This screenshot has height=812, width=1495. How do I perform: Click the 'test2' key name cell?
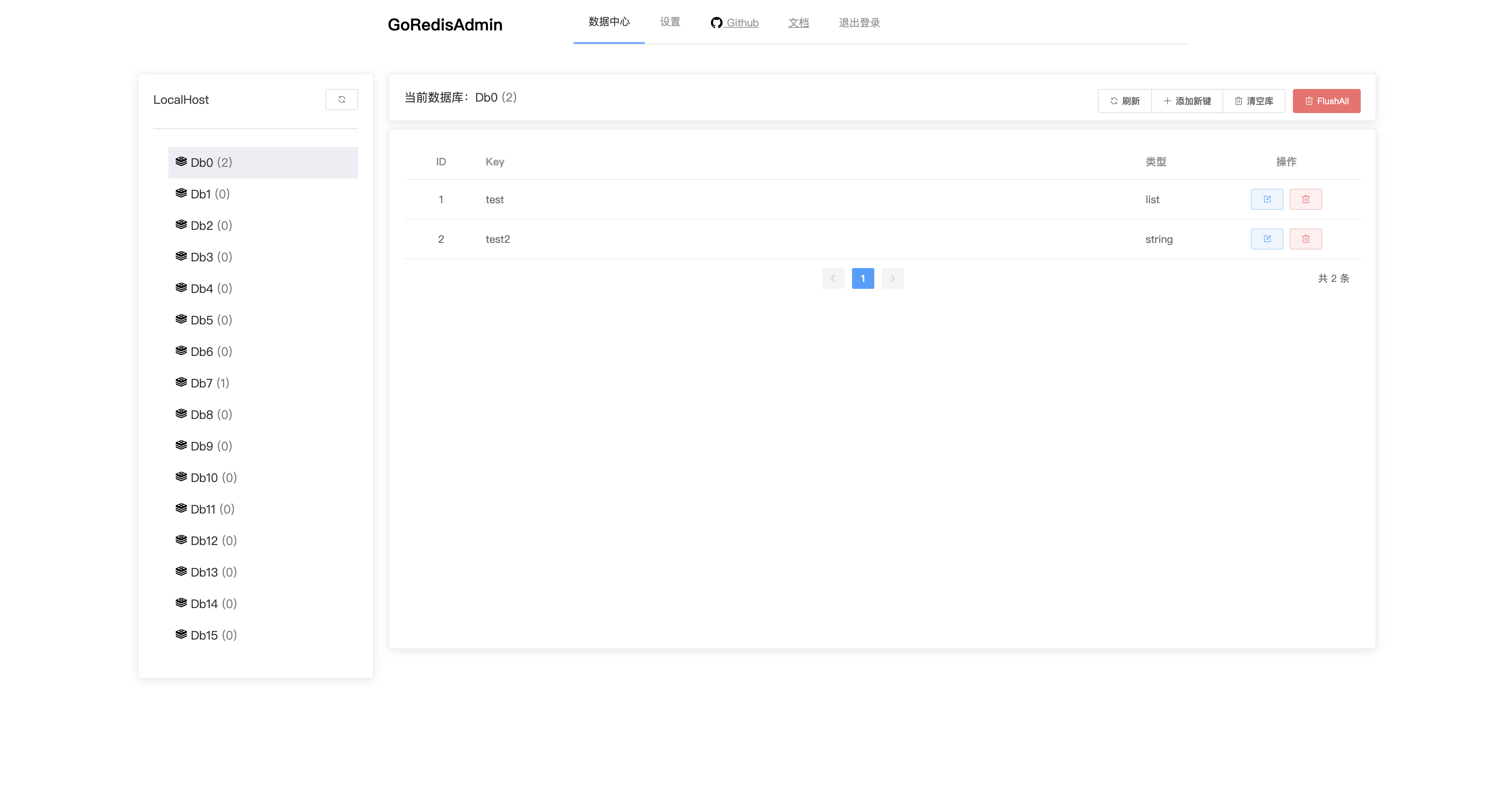[x=497, y=239]
